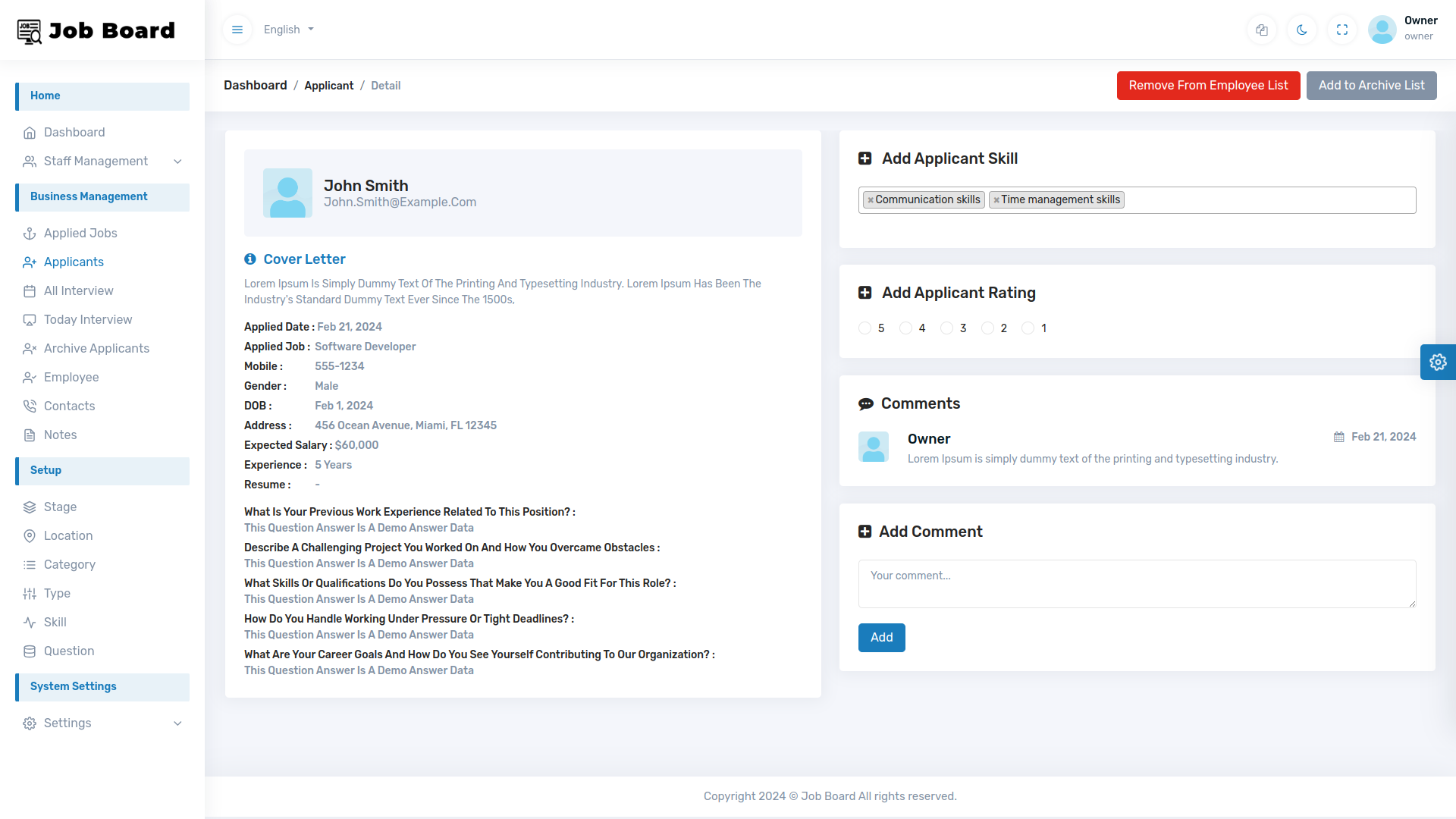This screenshot has width=1456, height=819.
Task: Open the Applicant breadcrumb link
Action: coord(328,85)
